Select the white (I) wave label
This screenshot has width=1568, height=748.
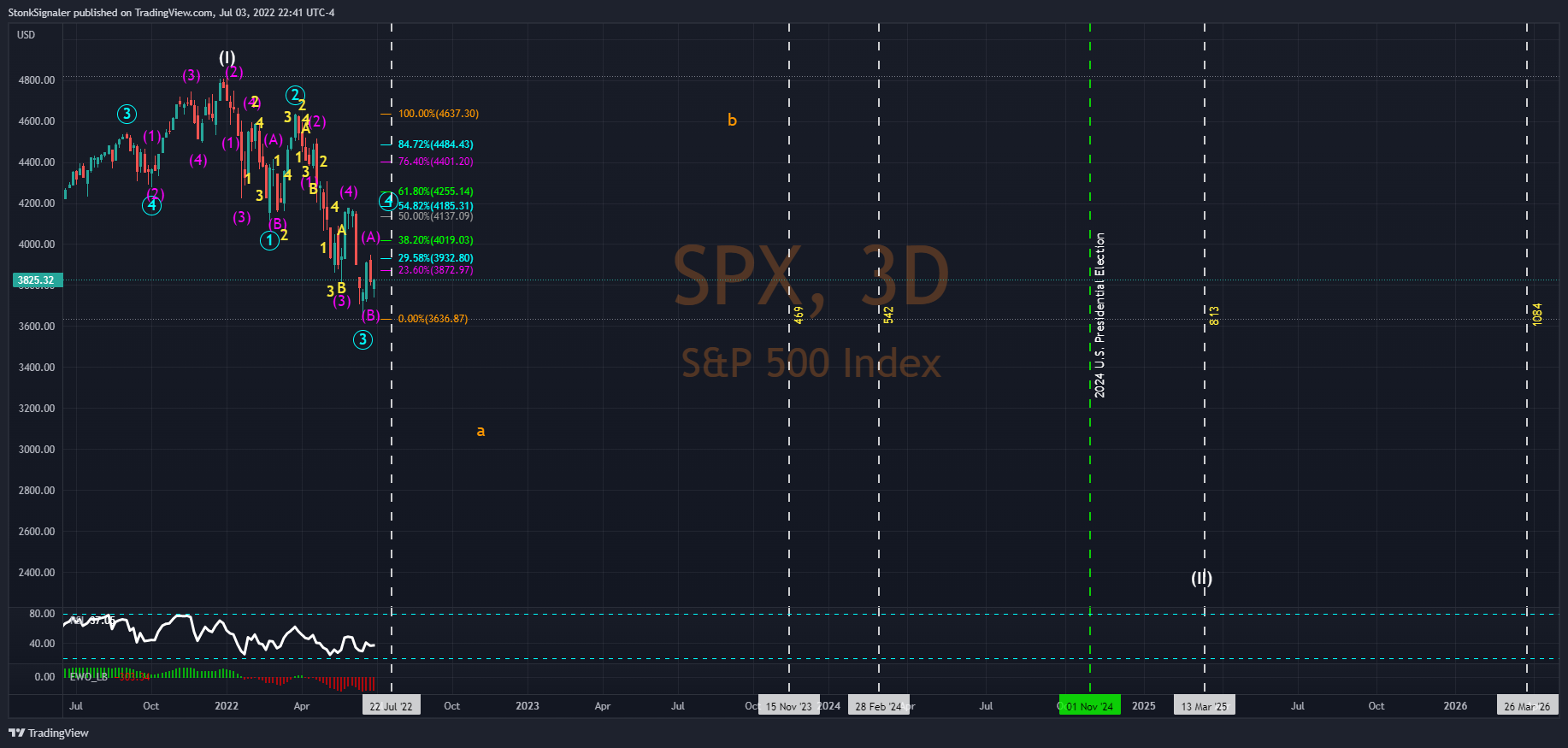pyautogui.click(x=227, y=57)
